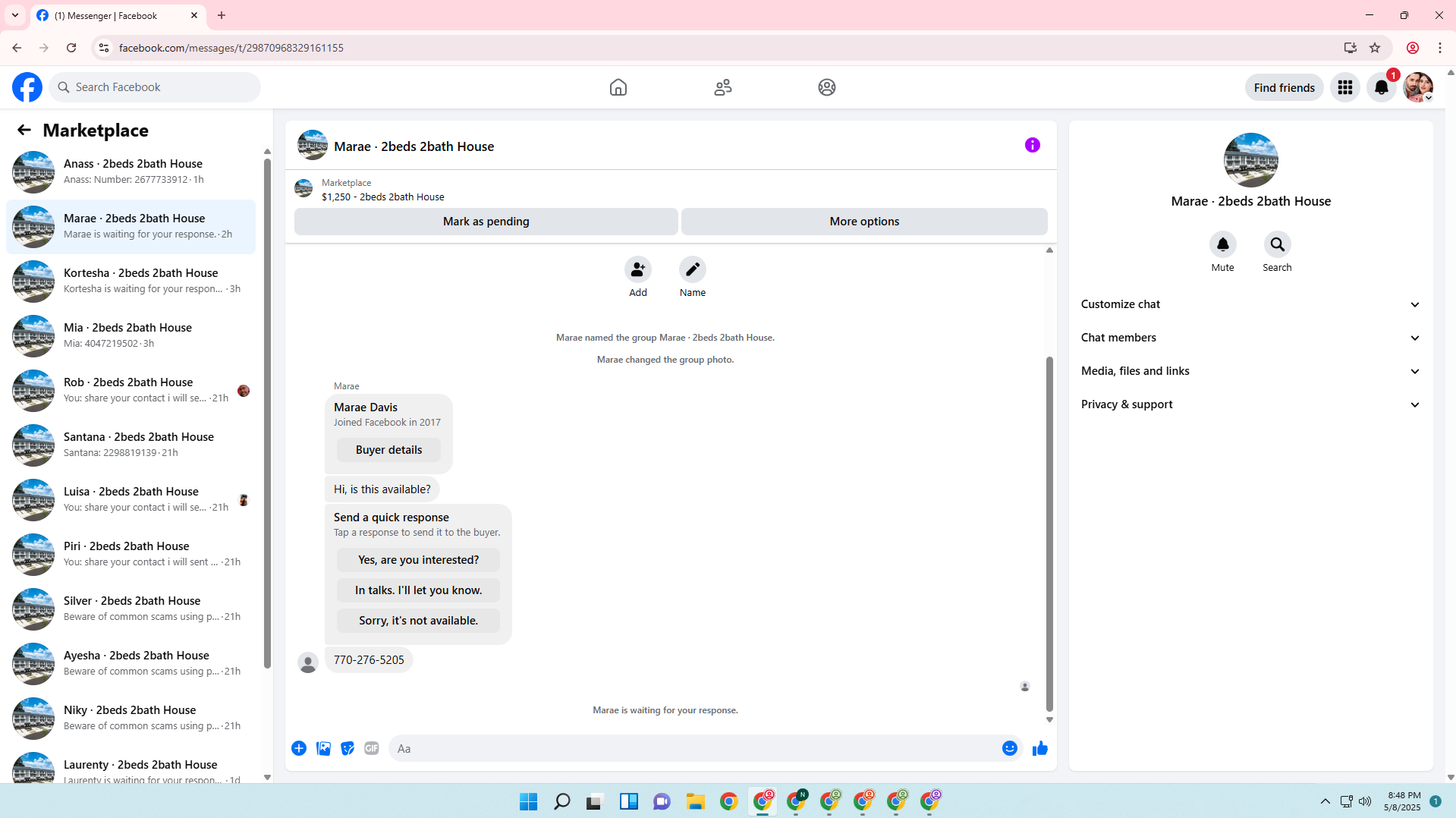
Task: Open Anass 2beds 2bath House conversation
Action: point(131,172)
